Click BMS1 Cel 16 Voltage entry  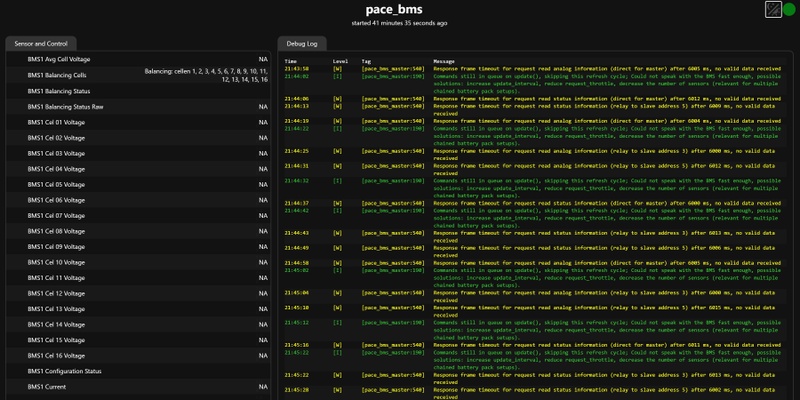[x=138, y=356]
